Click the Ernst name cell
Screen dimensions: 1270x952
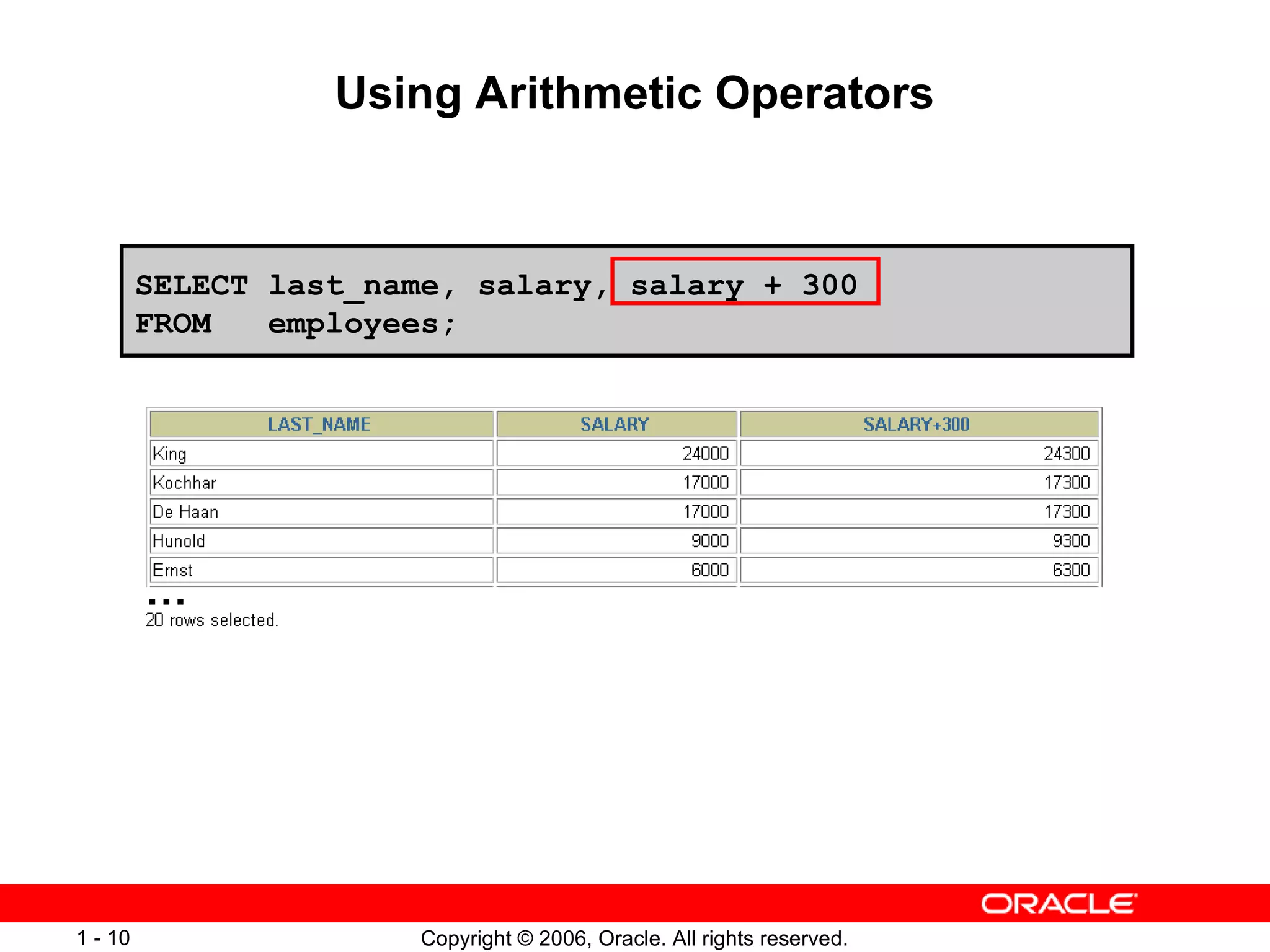click(x=172, y=570)
